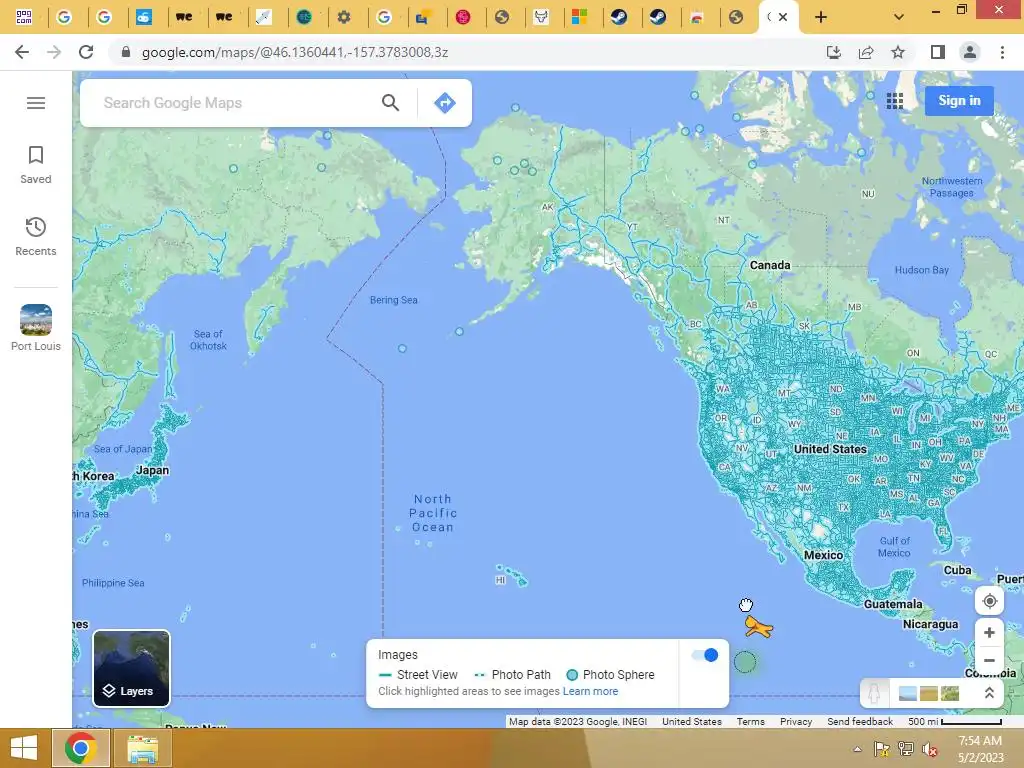The height and width of the screenshot is (768, 1024).
Task: Open the tan desert imagery thumbnail
Action: (929, 693)
